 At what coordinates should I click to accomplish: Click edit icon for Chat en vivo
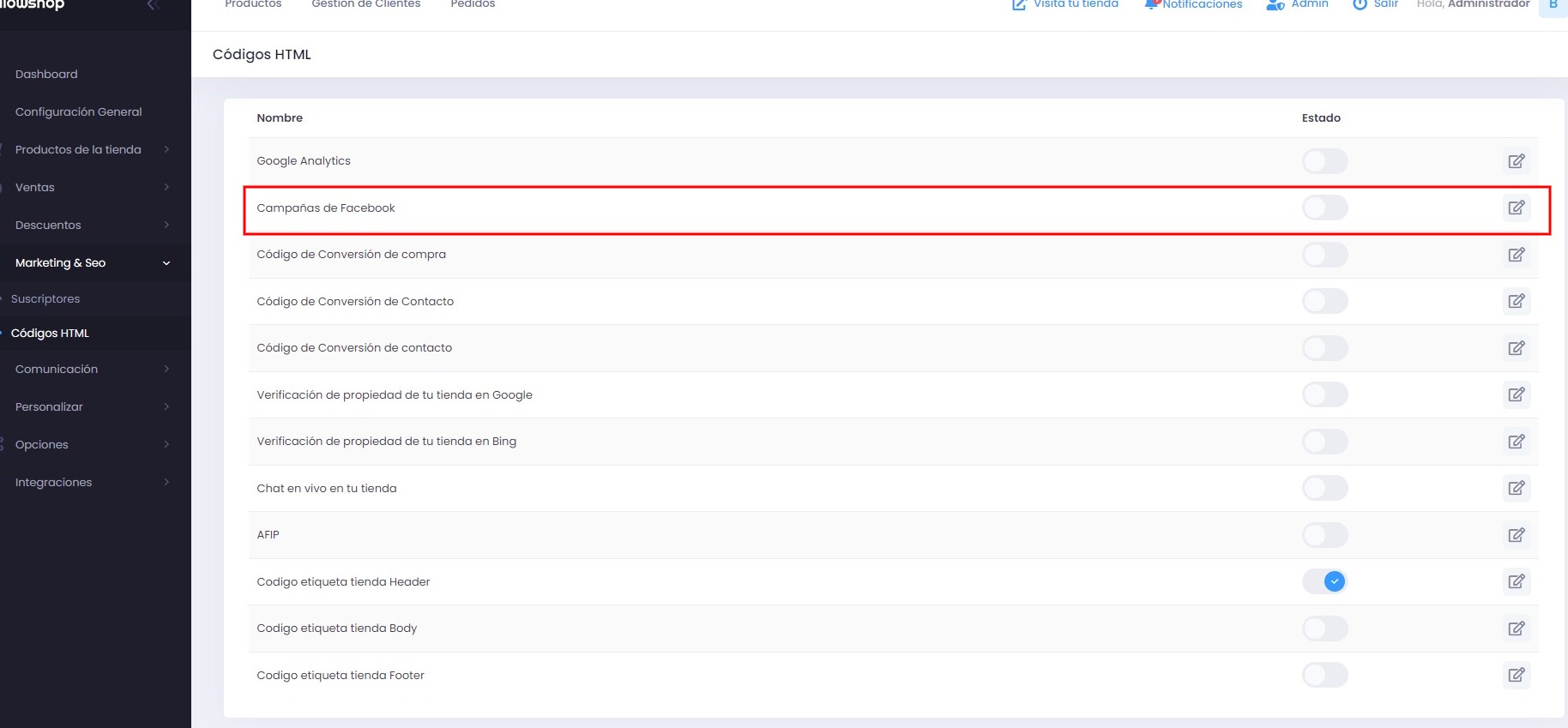pyautogui.click(x=1516, y=488)
